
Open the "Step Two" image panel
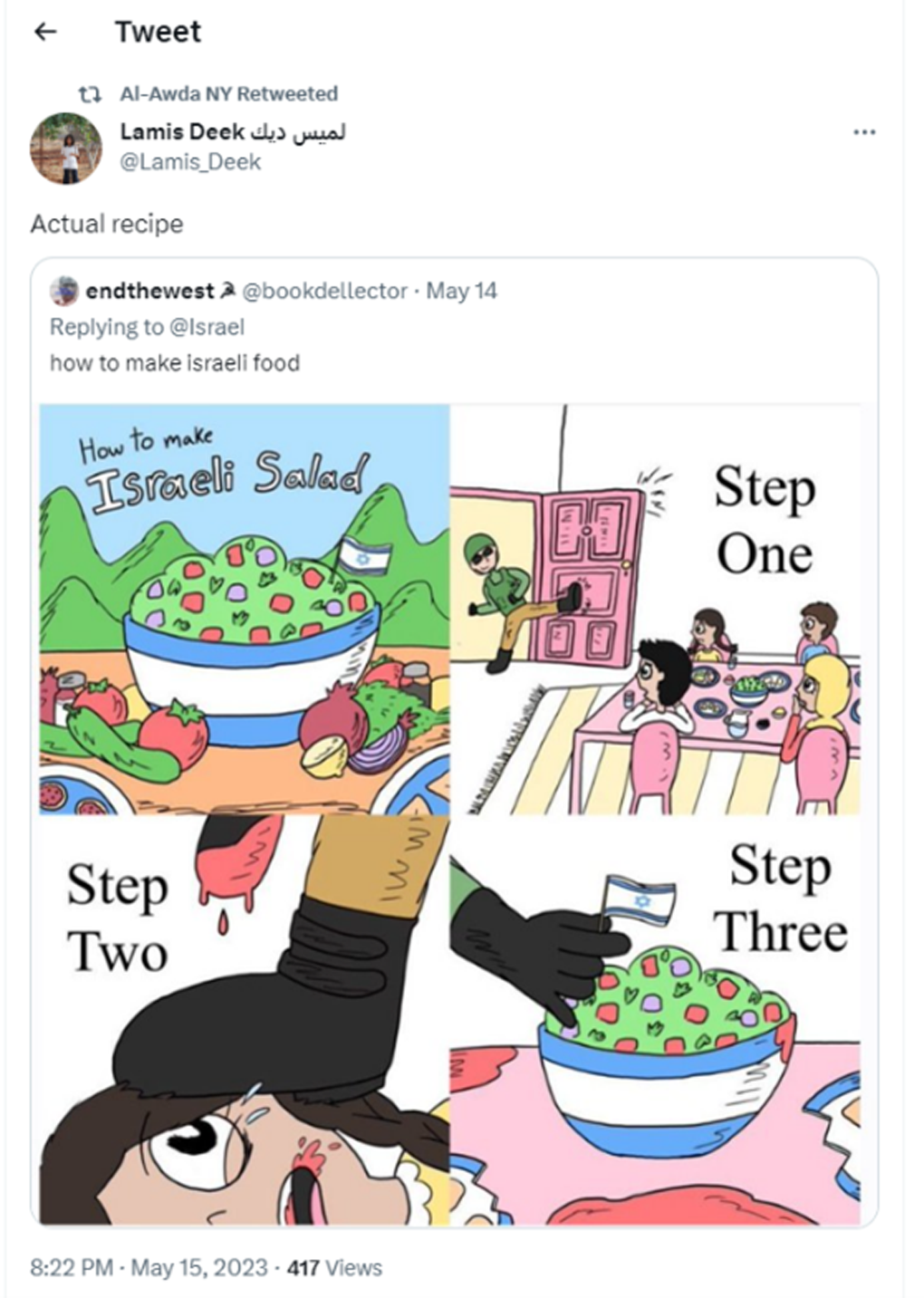coord(245,1019)
